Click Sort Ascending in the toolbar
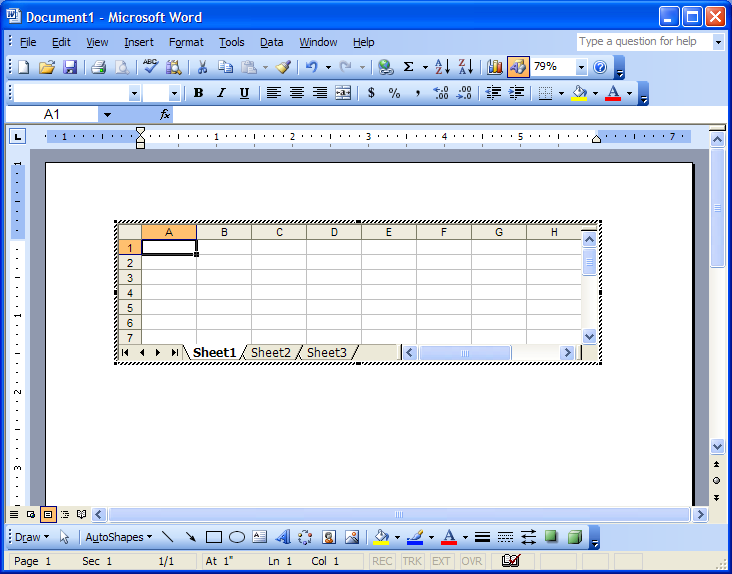Image resolution: width=732 pixels, height=574 pixels. tap(442, 67)
